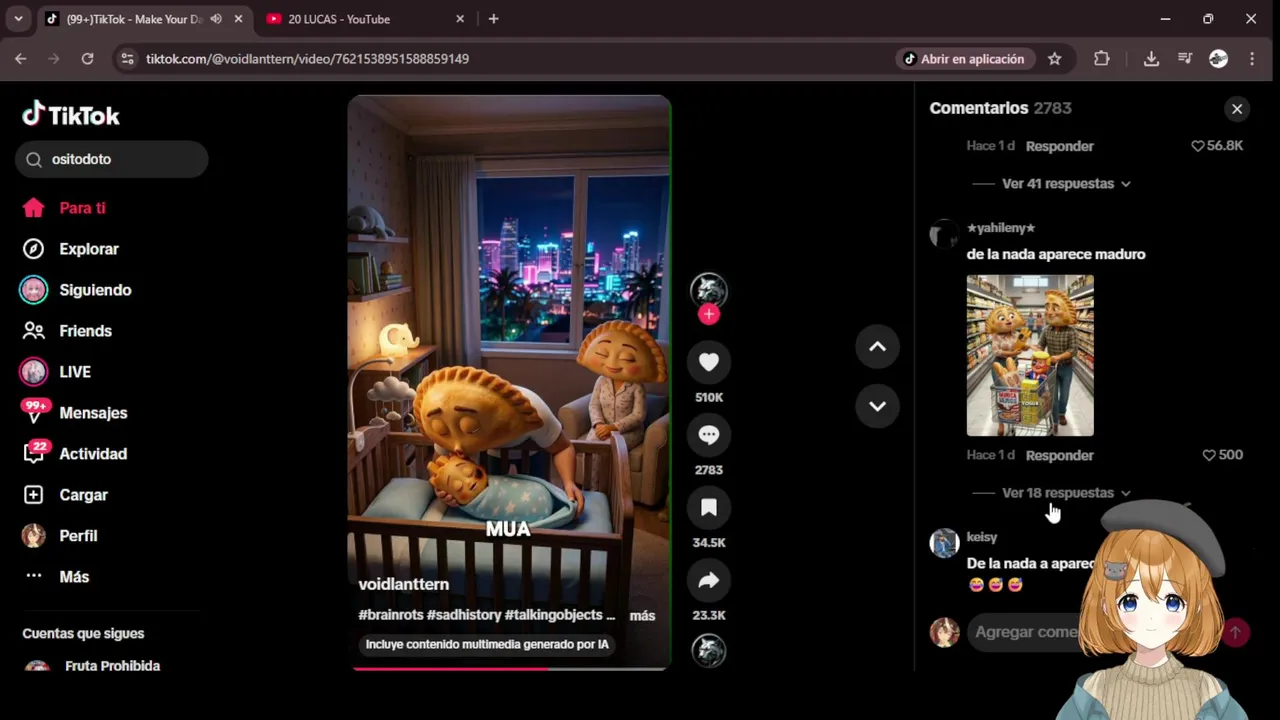
Task: Click keisy's avatar
Action: point(944,543)
